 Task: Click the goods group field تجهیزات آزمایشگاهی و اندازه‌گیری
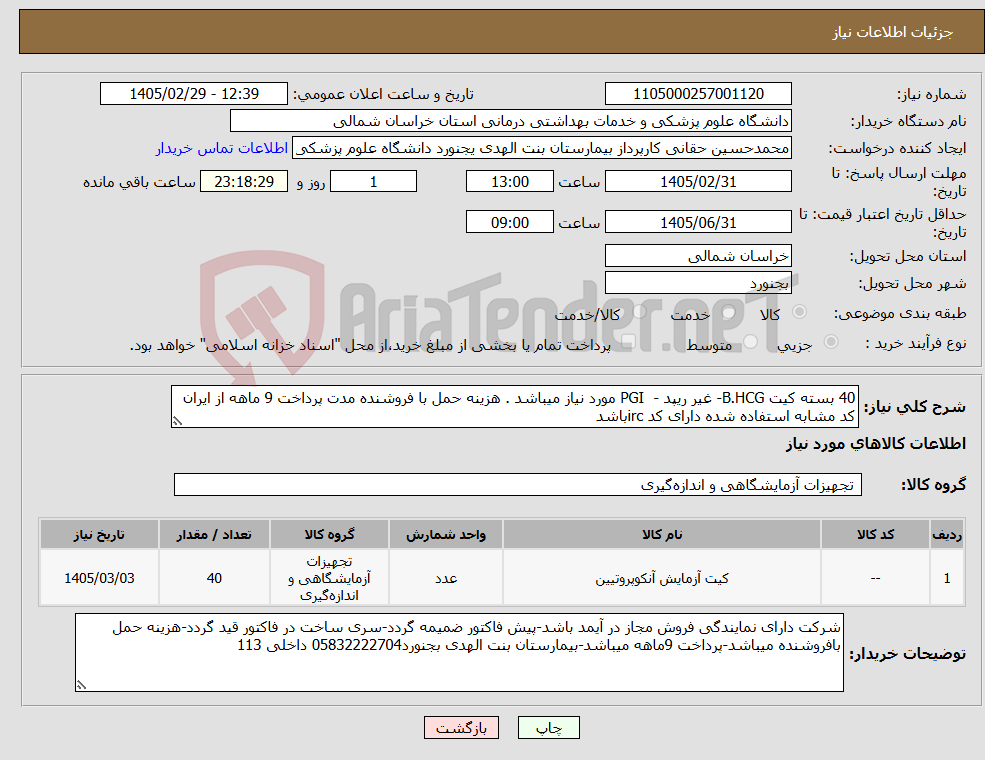518,484
